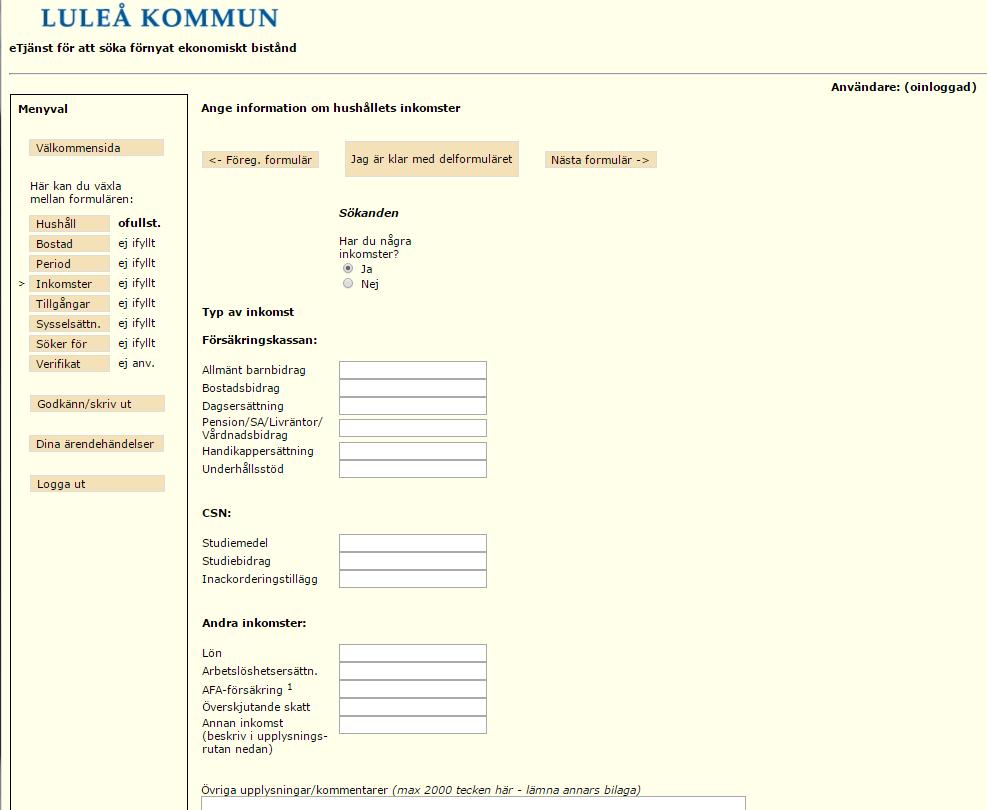The width and height of the screenshot is (987, 810).
Task: Switch to the Hushåll form
Action: click(x=69, y=223)
